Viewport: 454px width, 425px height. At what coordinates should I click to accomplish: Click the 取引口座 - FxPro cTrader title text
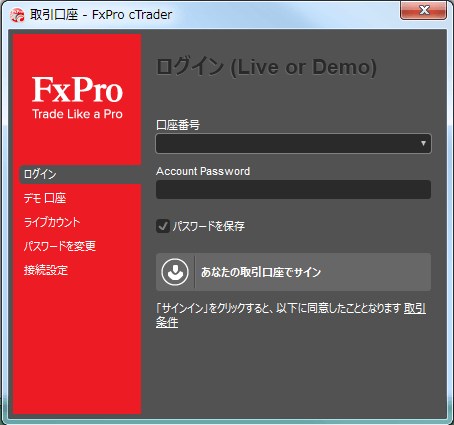[101, 15]
